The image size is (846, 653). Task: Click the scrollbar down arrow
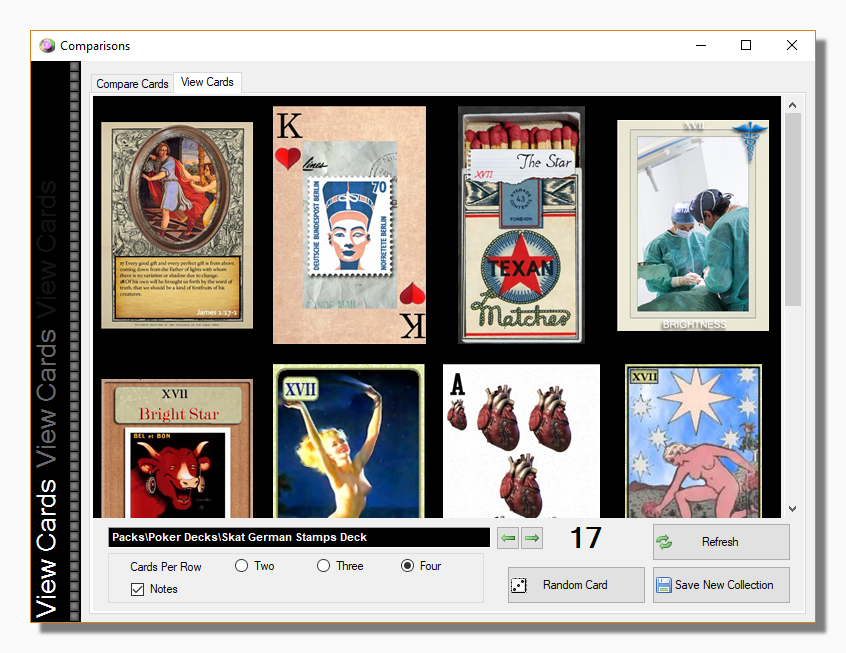[x=792, y=508]
